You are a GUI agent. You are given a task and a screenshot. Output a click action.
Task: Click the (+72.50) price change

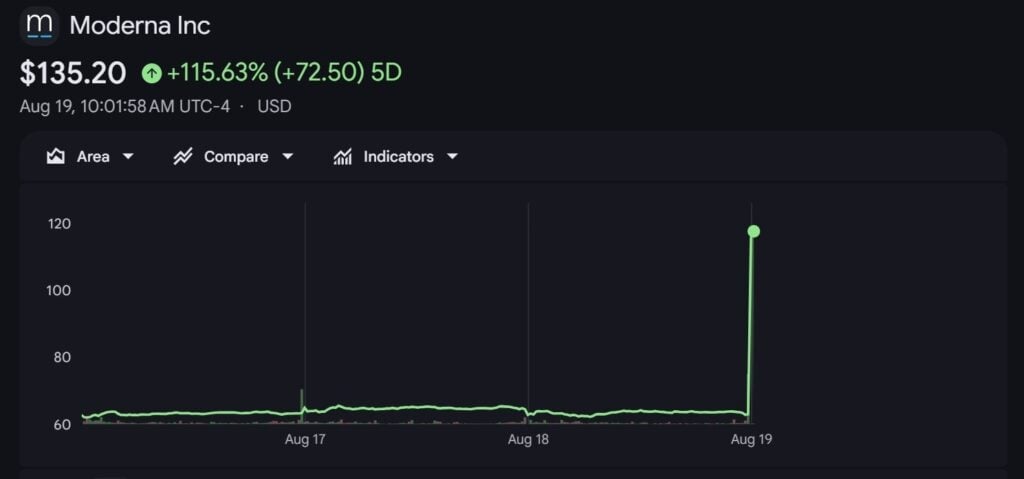pos(319,73)
